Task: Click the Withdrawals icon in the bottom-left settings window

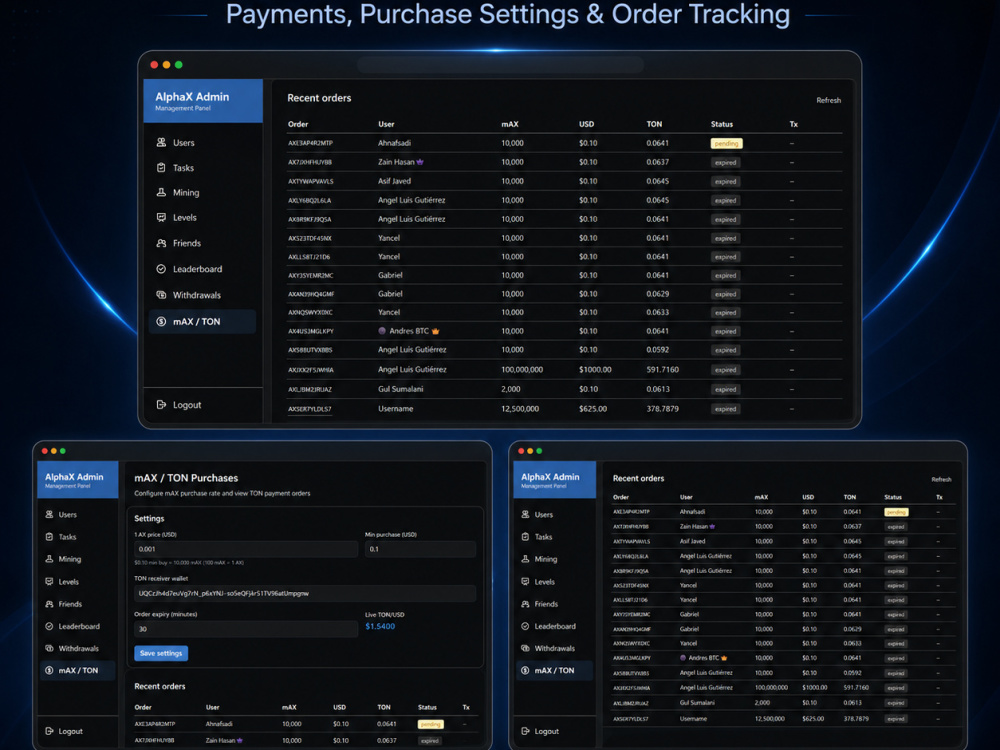Action: pos(49,648)
